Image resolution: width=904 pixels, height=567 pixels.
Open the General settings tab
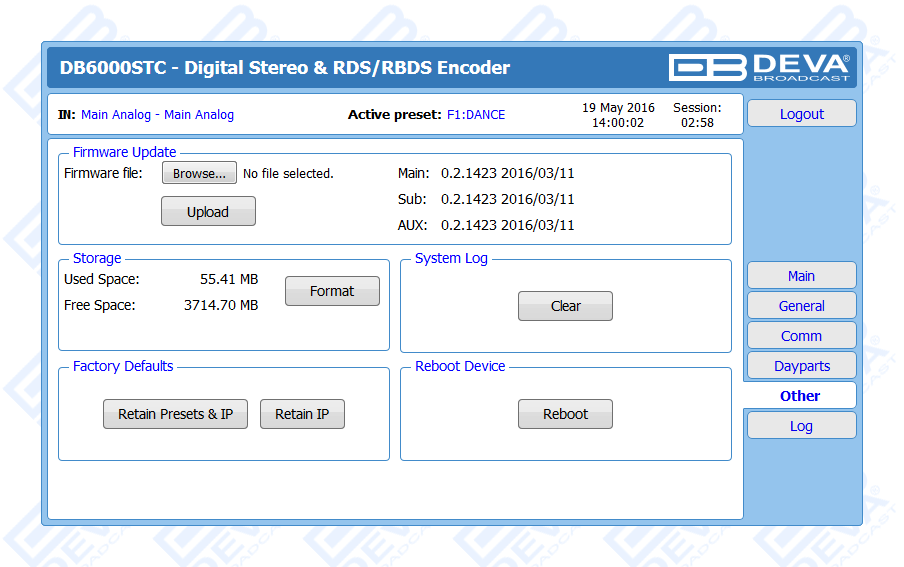coord(801,306)
